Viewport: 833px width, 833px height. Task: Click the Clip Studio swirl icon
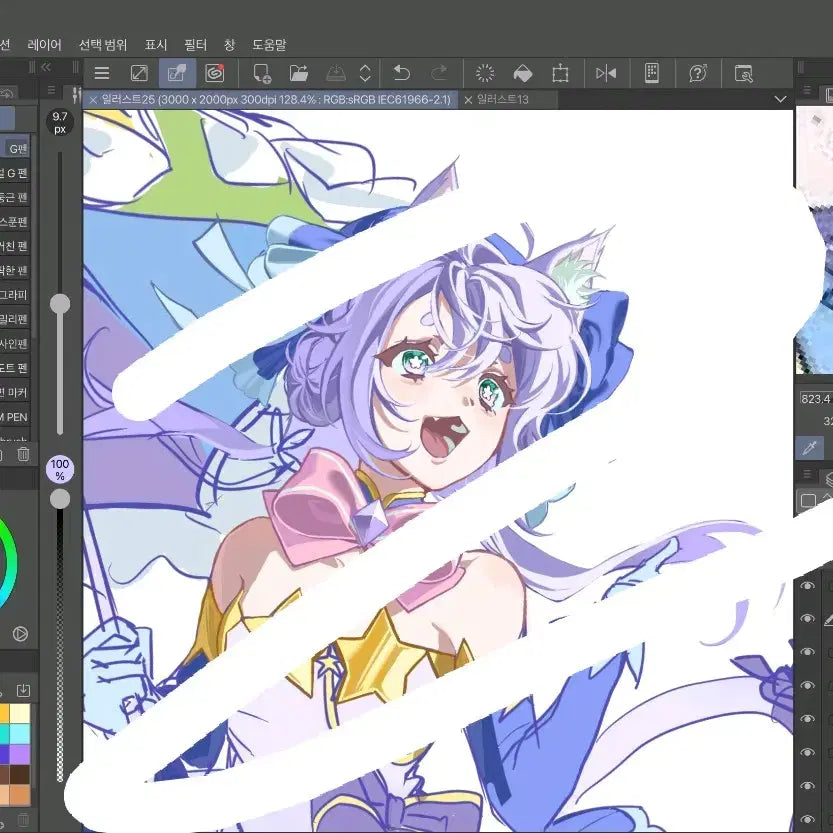point(215,73)
